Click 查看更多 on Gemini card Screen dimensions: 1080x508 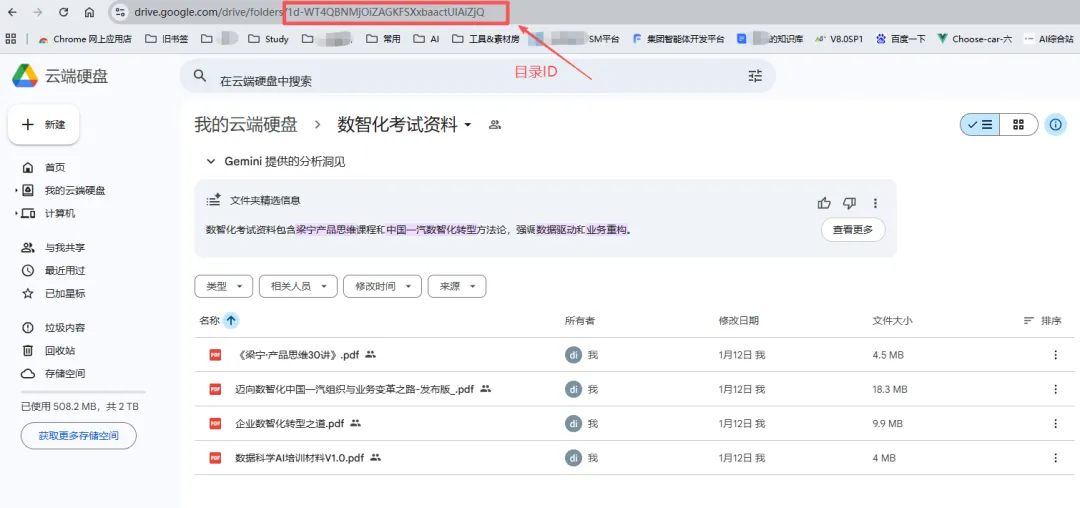coord(853,229)
